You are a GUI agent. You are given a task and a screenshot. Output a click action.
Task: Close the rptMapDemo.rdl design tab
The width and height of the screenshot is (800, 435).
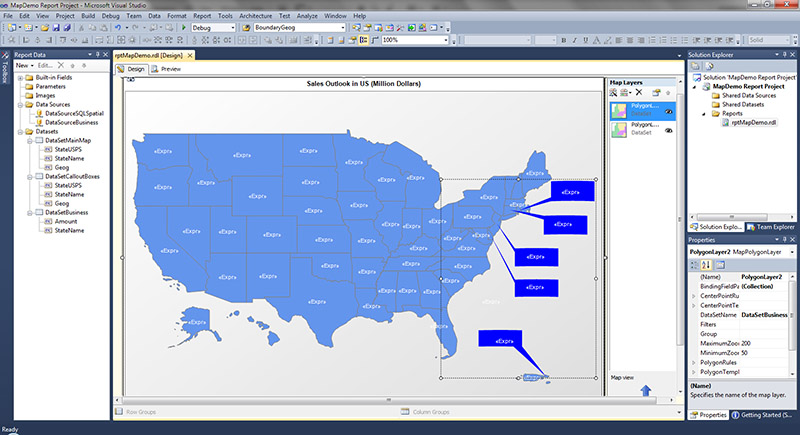pos(190,55)
